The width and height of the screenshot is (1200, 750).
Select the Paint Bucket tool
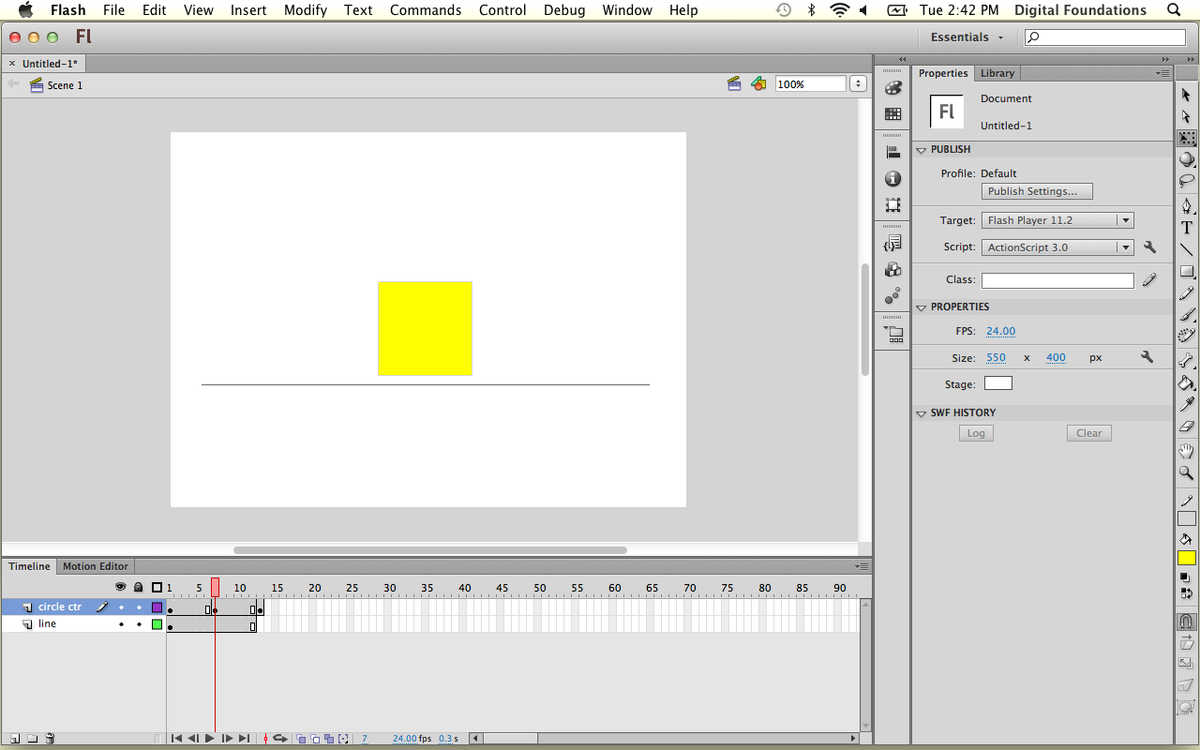coord(1186,383)
